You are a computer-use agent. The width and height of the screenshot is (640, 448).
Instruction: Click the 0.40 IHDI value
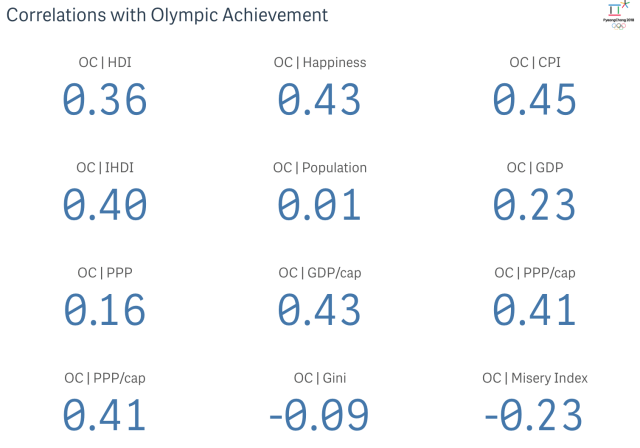click(105, 205)
